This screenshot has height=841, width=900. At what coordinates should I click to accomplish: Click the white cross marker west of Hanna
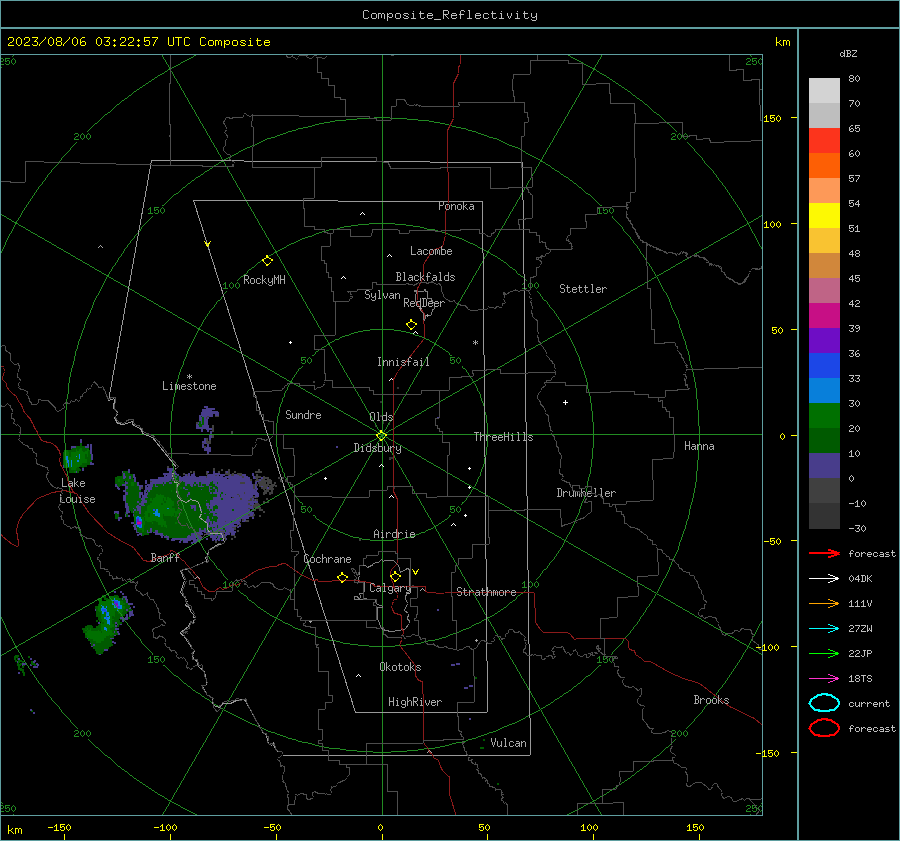565,402
